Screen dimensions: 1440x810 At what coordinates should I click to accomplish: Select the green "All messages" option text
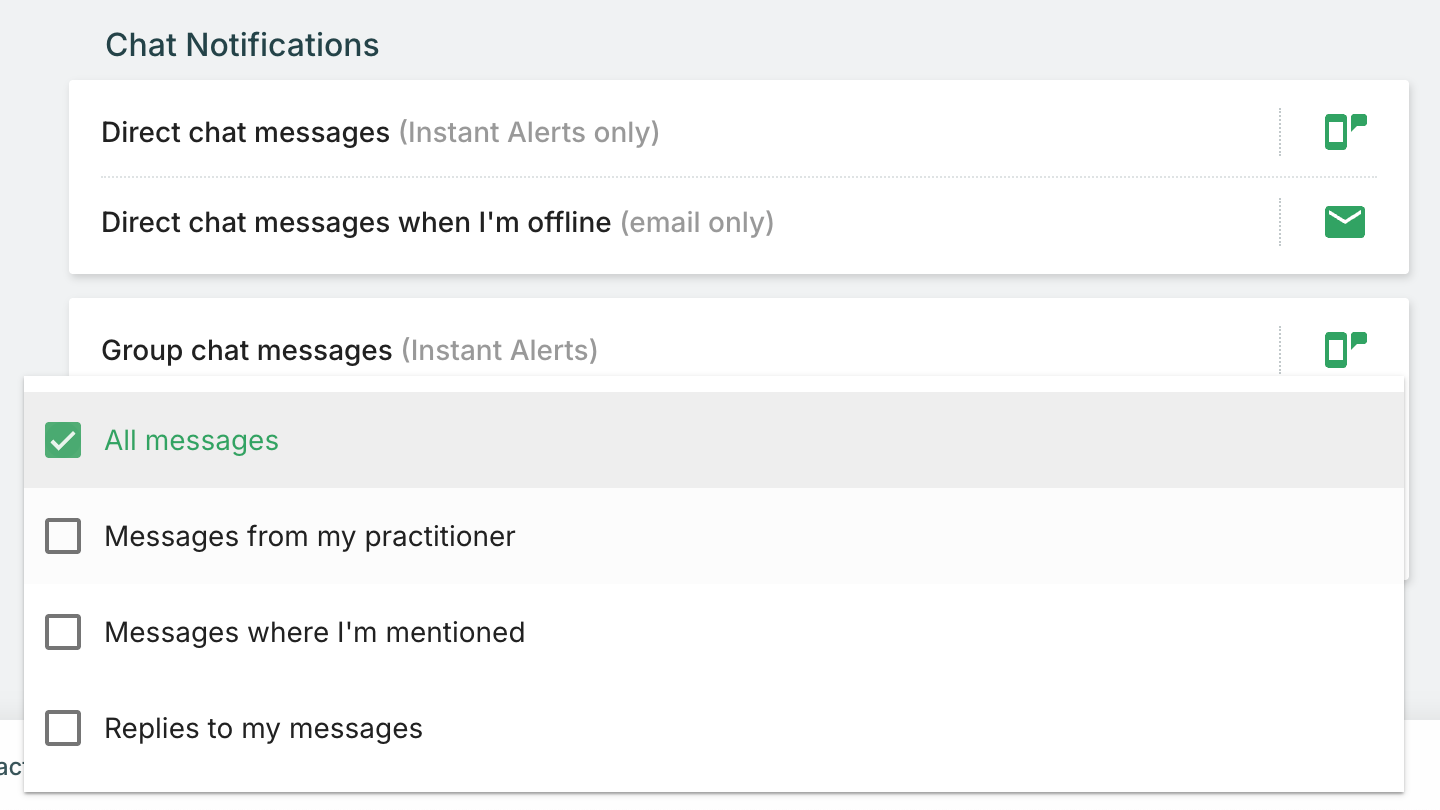point(191,440)
